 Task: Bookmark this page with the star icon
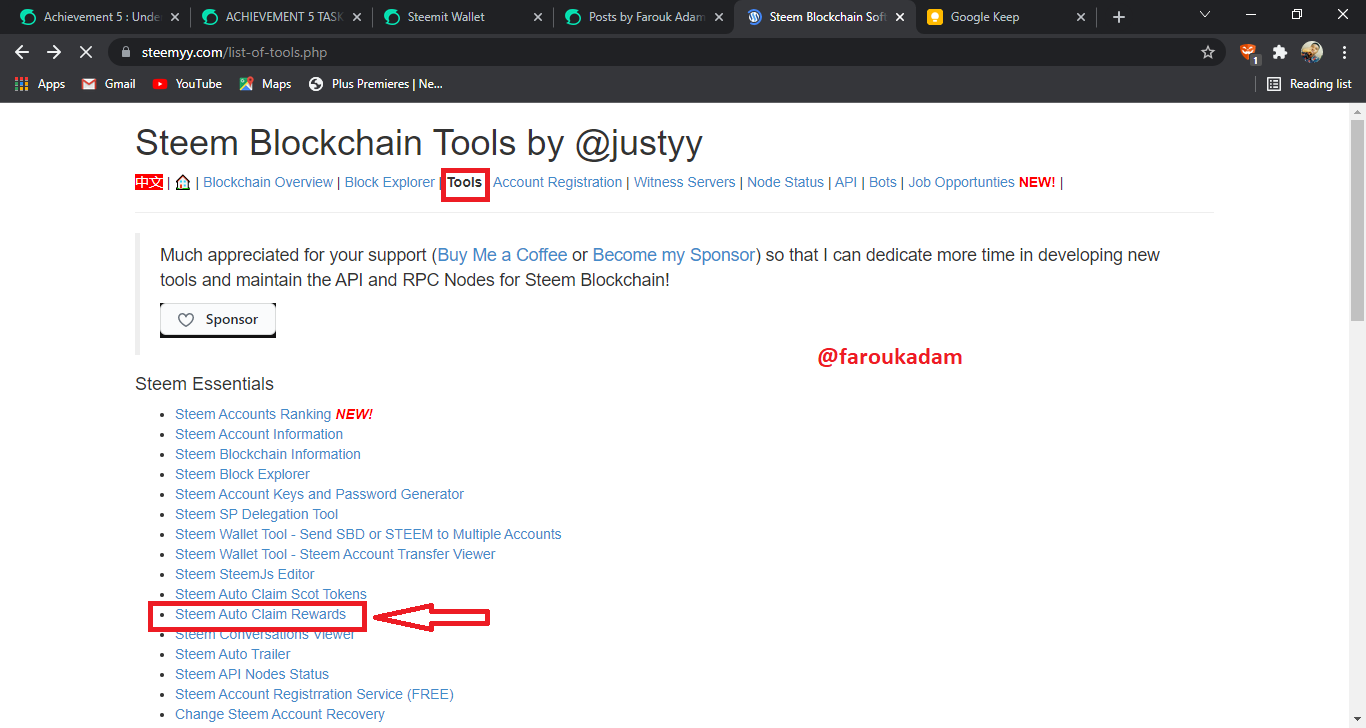(1208, 52)
